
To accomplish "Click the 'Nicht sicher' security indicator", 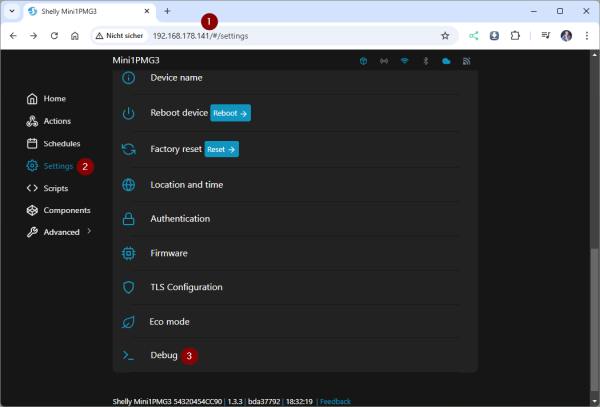I will tap(120, 36).
